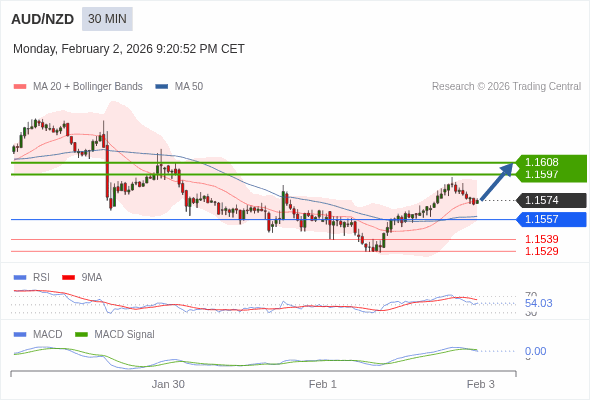Click the date and time line
Viewport: 590px width, 400px height.
pyautogui.click(x=129, y=49)
